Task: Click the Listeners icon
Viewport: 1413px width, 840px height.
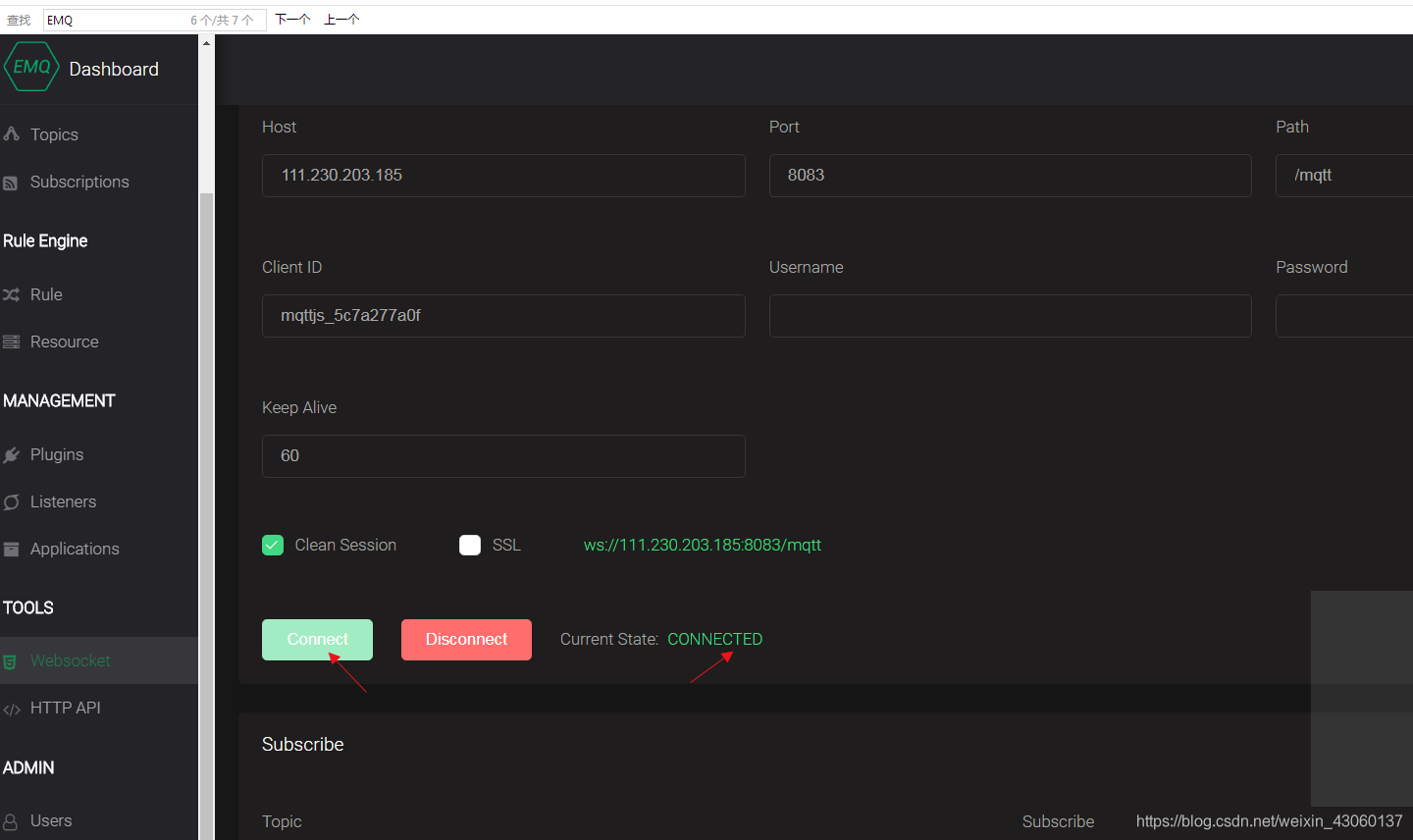Action: [x=11, y=501]
